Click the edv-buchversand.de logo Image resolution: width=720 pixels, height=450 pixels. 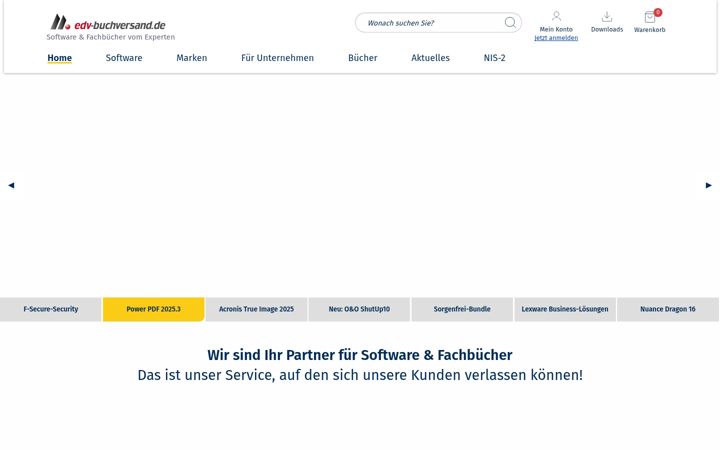tap(108, 22)
